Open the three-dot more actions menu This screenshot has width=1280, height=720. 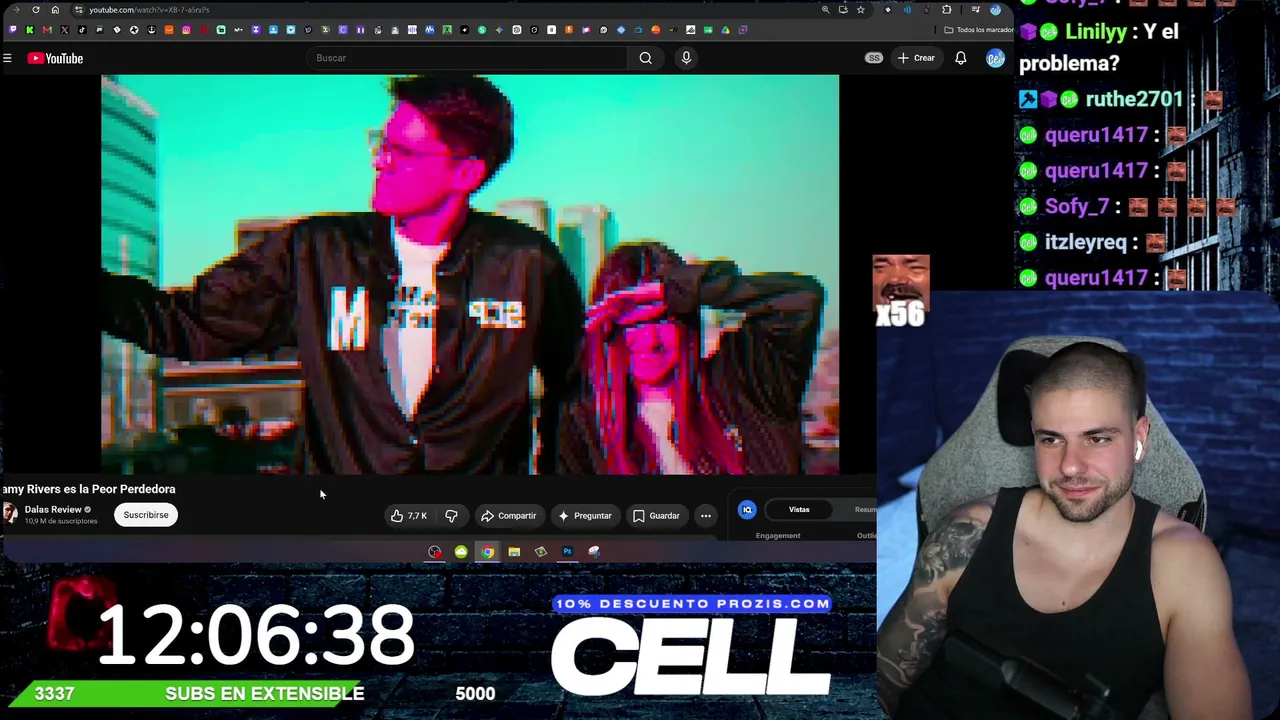click(706, 516)
